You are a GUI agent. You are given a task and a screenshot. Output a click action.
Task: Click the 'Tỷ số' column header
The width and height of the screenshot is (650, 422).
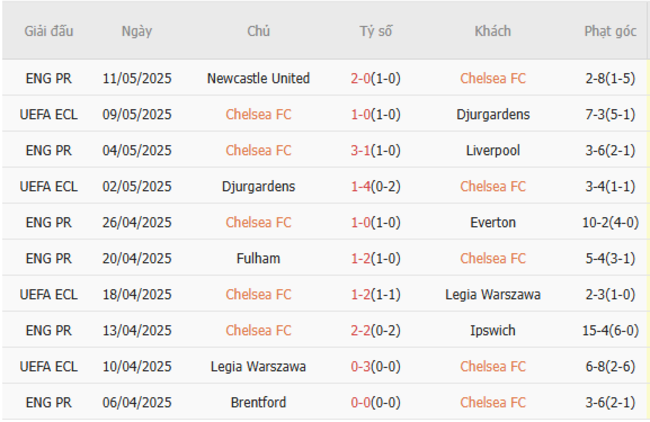pyautogui.click(x=376, y=31)
